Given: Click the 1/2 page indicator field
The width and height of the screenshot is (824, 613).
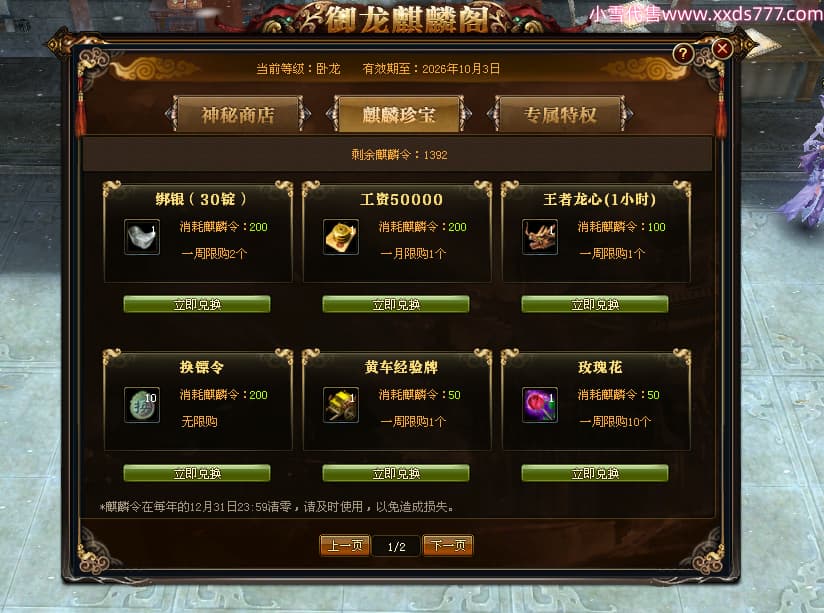Looking at the screenshot, I should 396,546.
